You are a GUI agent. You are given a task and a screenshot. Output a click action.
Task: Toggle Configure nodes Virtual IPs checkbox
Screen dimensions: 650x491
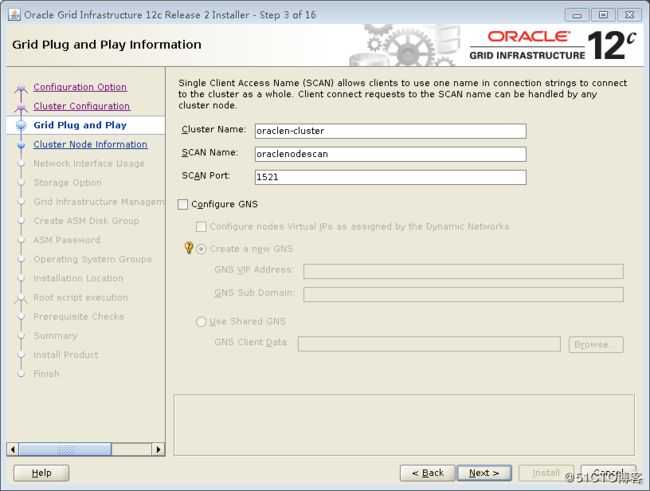(201, 226)
